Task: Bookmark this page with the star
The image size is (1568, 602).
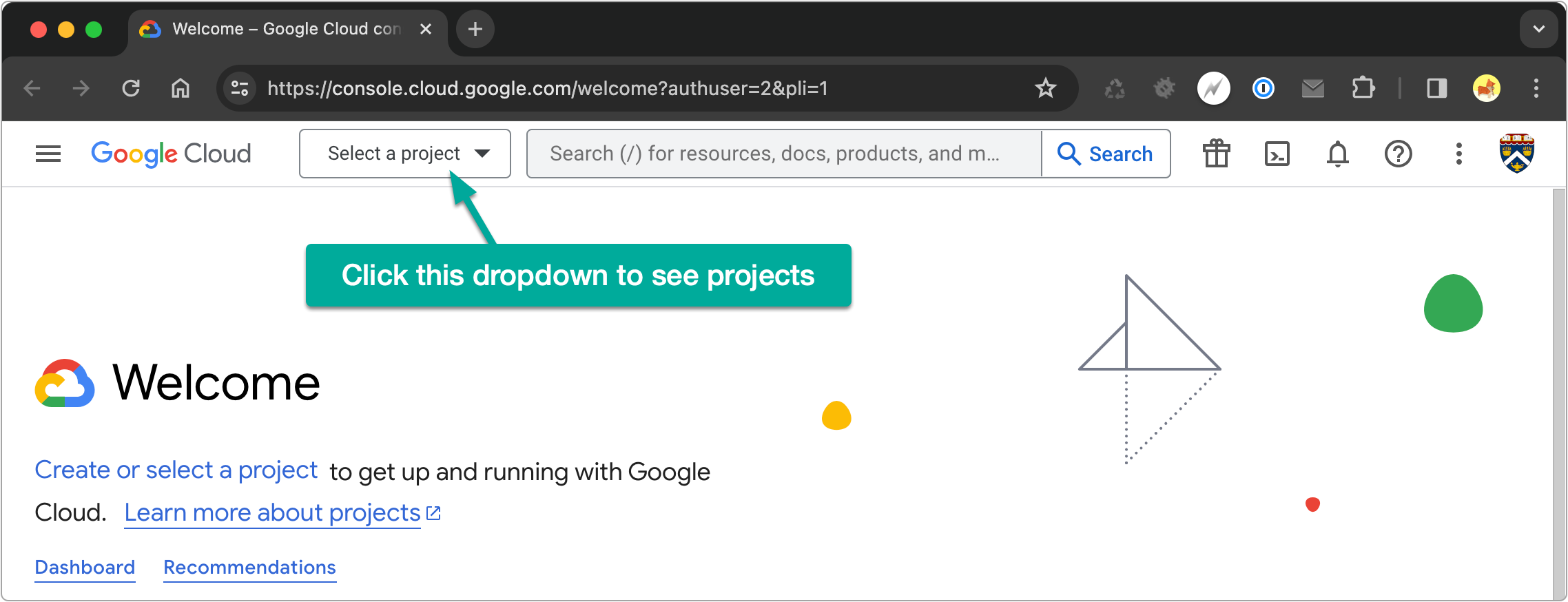Action: (1046, 88)
